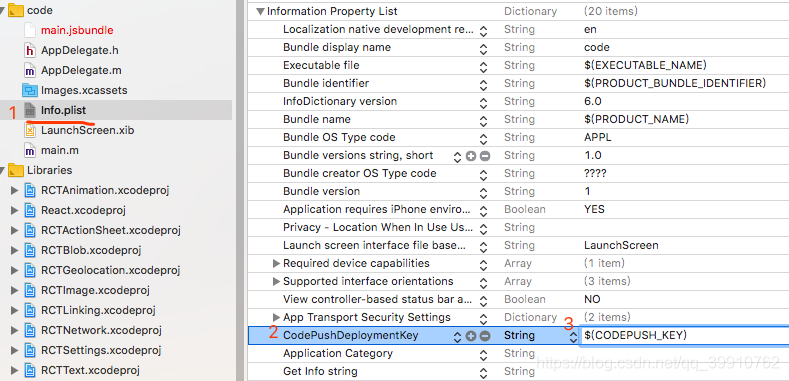The image size is (789, 381).
Task: Click the $(PRODUCT_BUNDLE_IDENTIFIER) value
Action: [675, 83]
